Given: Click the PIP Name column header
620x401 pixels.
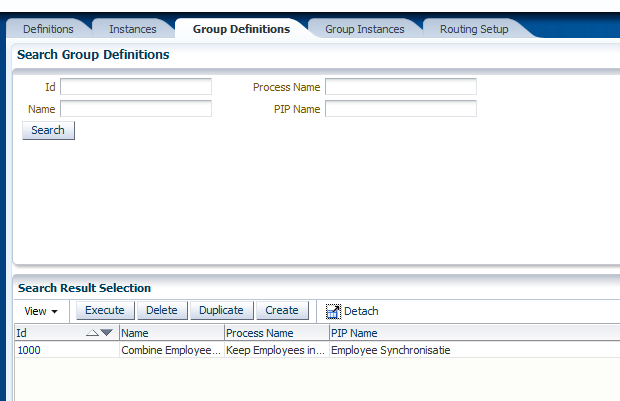Looking at the screenshot, I should click(474, 333).
